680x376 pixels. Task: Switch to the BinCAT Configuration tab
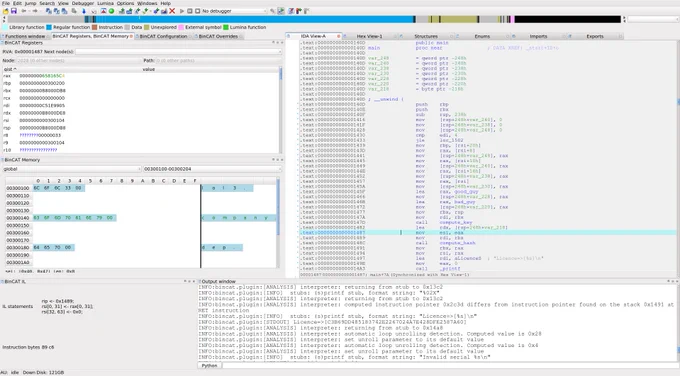163,36
